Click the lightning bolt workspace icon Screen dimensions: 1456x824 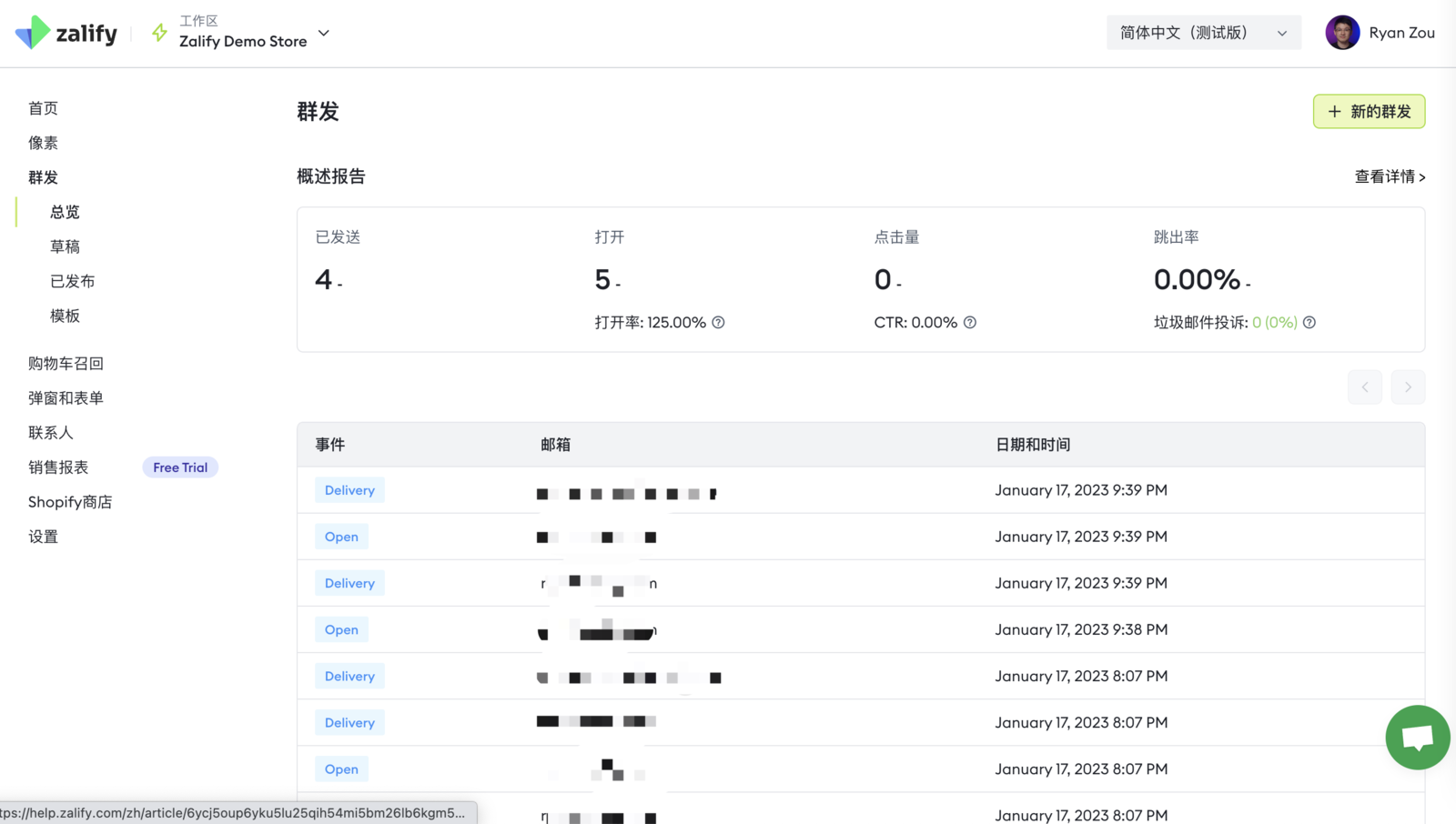159,33
